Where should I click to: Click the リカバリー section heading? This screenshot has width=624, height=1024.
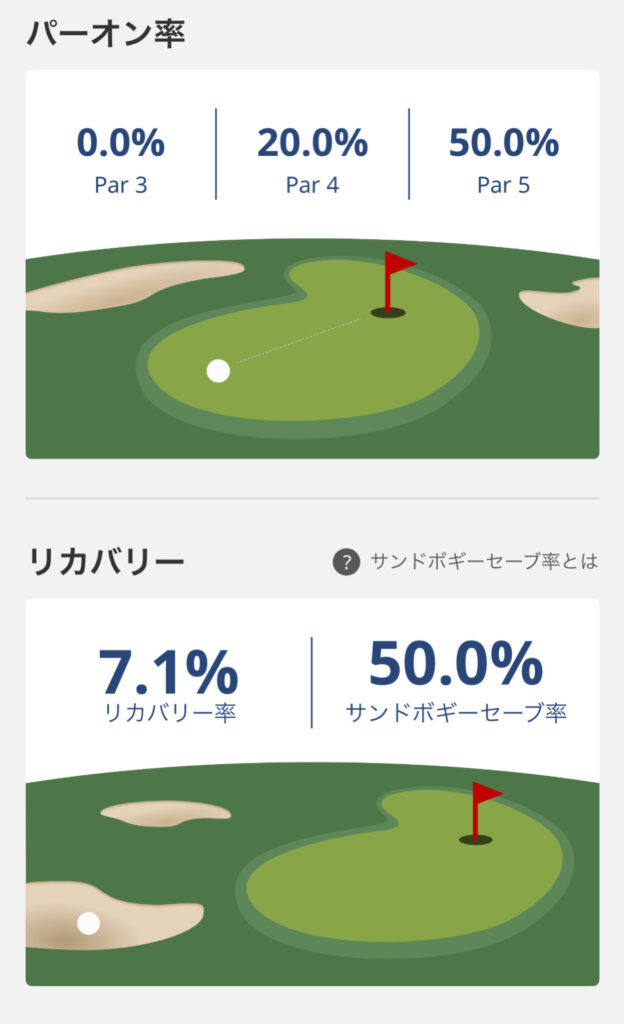106,562
